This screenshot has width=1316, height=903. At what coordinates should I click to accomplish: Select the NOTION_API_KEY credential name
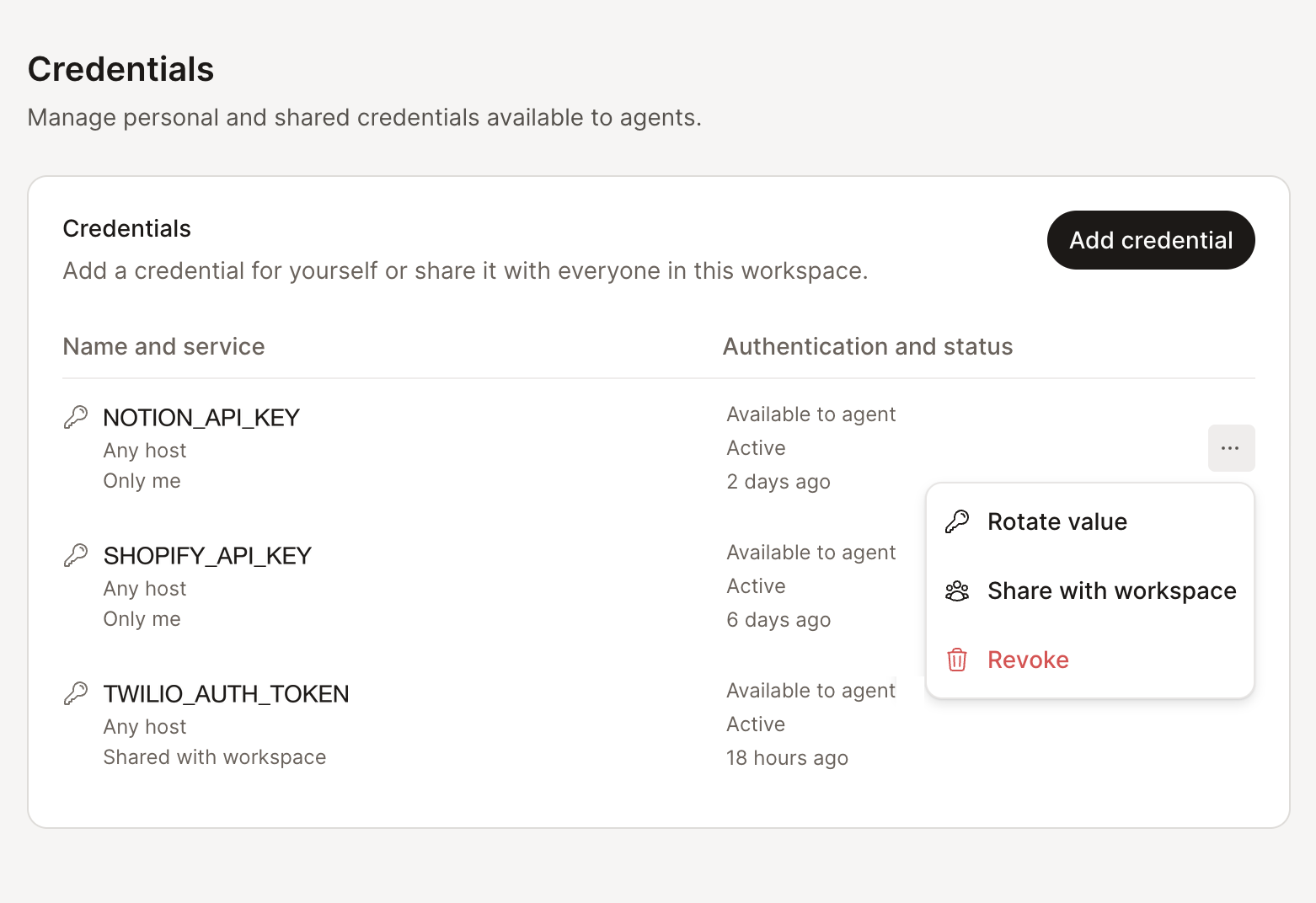[201, 418]
